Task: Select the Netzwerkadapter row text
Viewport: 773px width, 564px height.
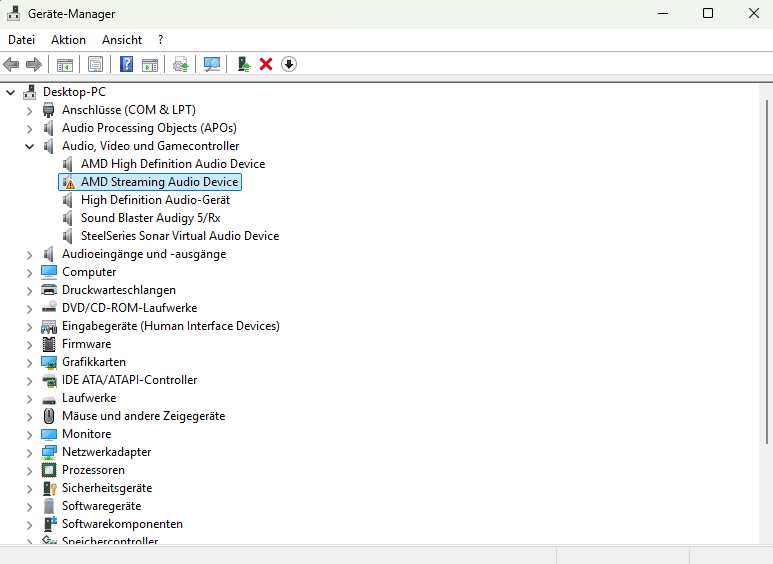Action: point(106,452)
